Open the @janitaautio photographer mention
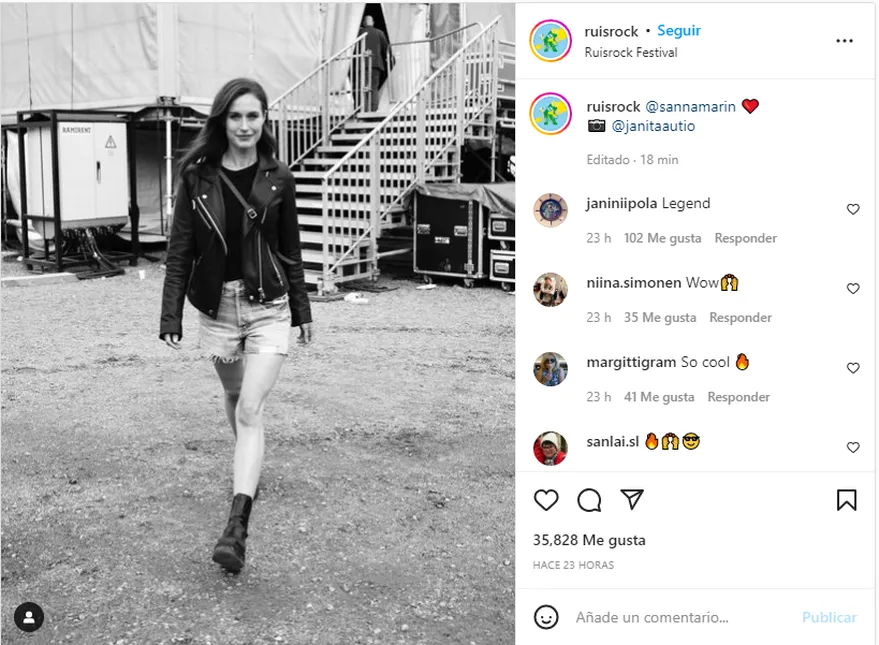Screen dimensions: 879x645 point(653,126)
